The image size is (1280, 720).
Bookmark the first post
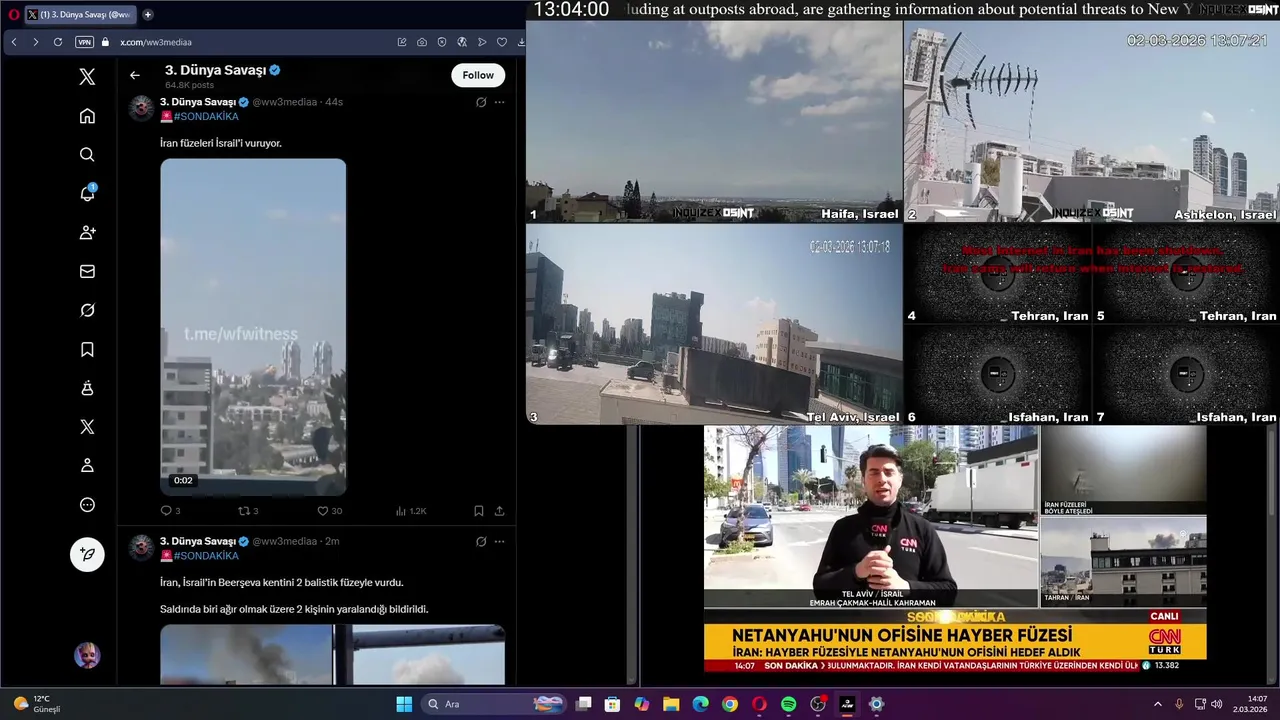[x=479, y=511]
